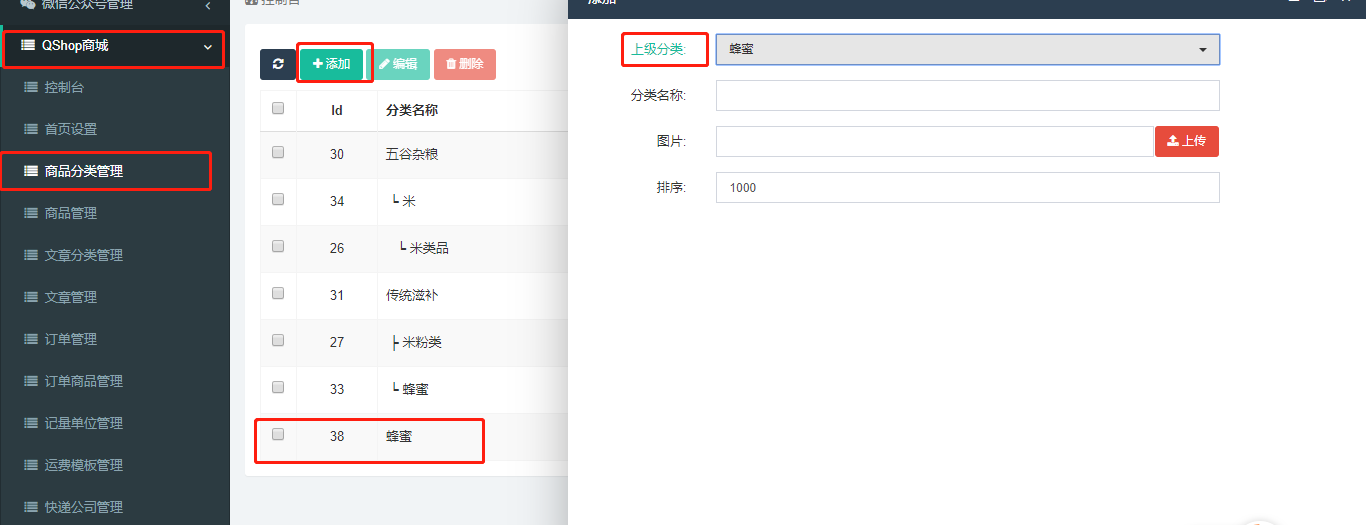
Task: Go to 记量单位管理 menu item
Action: click(84, 424)
